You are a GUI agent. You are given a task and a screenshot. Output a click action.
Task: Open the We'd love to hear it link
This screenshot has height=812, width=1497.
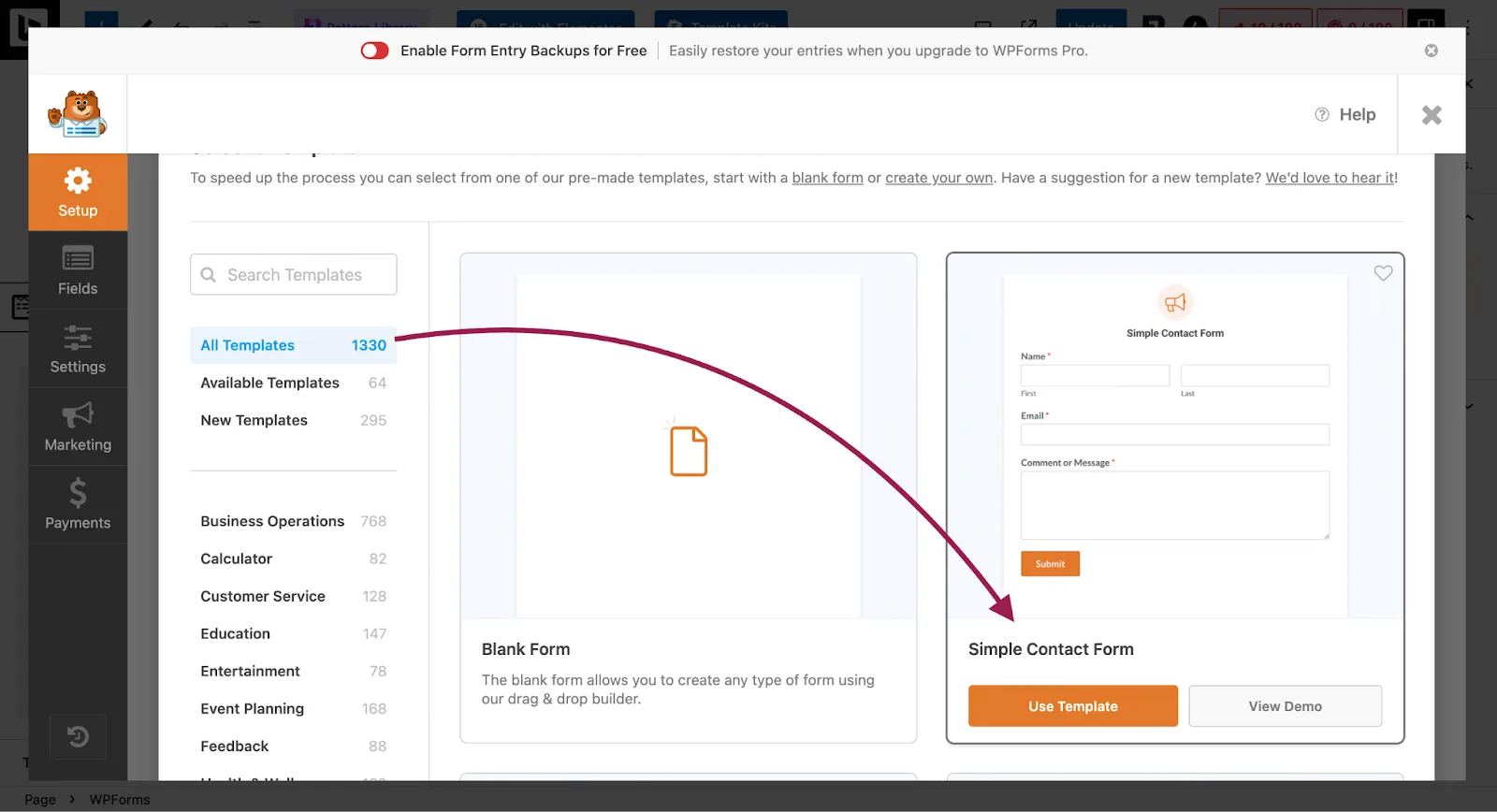[x=1330, y=178]
